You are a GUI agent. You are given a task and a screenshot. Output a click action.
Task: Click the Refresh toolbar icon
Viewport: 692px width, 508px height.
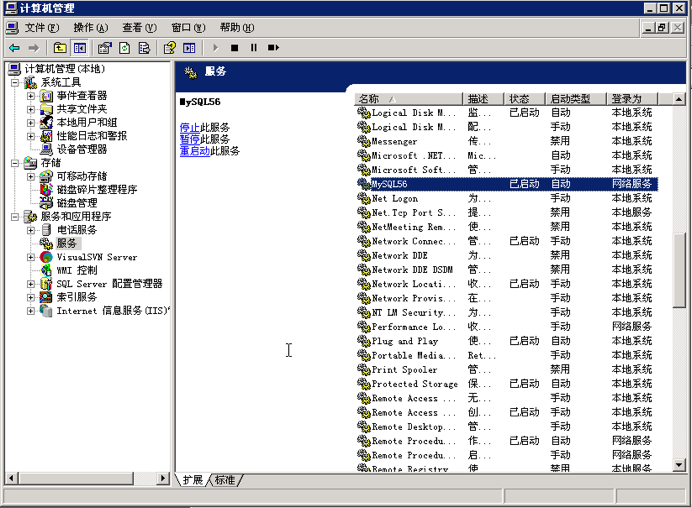pos(125,48)
